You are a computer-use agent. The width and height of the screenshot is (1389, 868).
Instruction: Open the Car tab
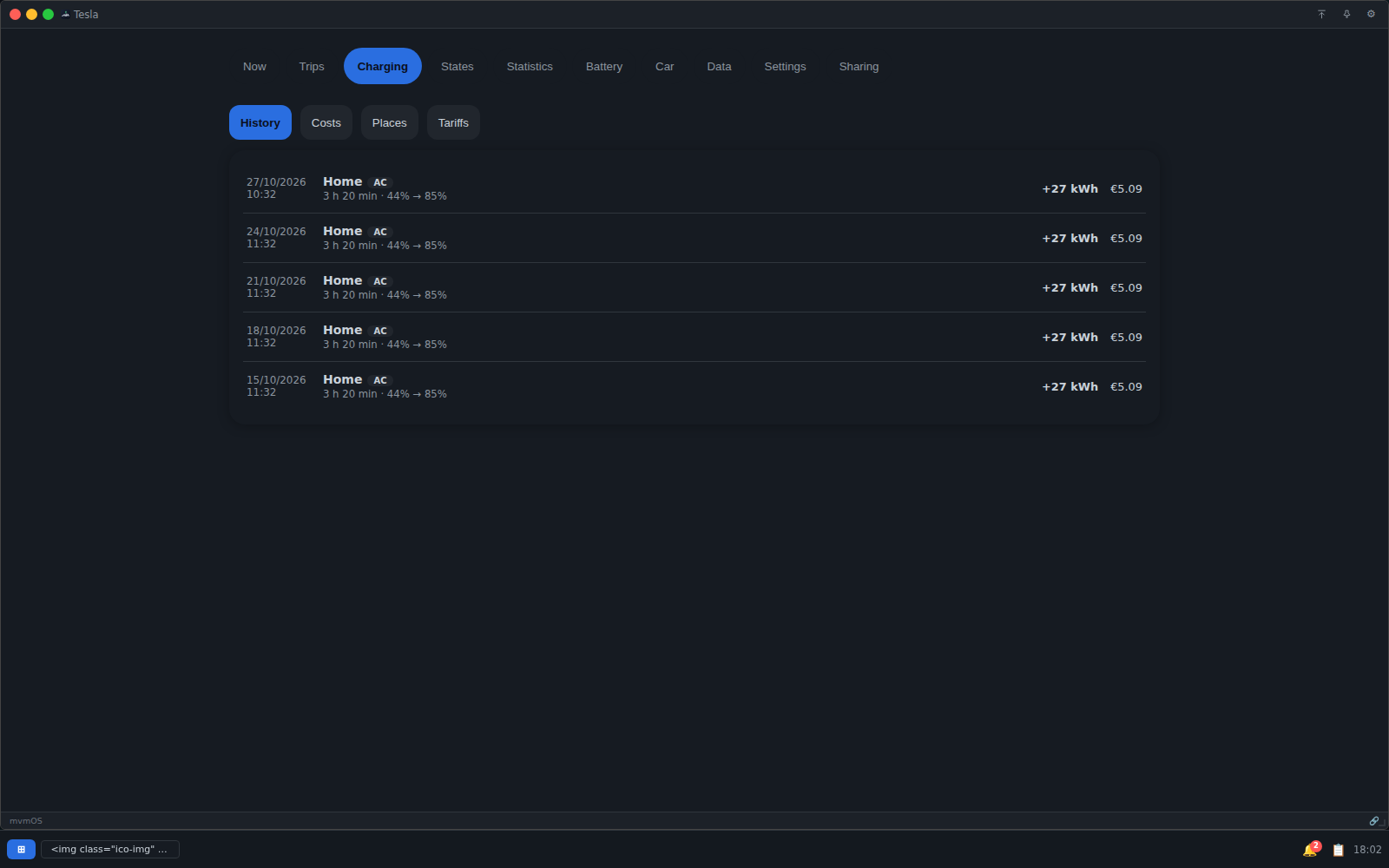pos(665,66)
